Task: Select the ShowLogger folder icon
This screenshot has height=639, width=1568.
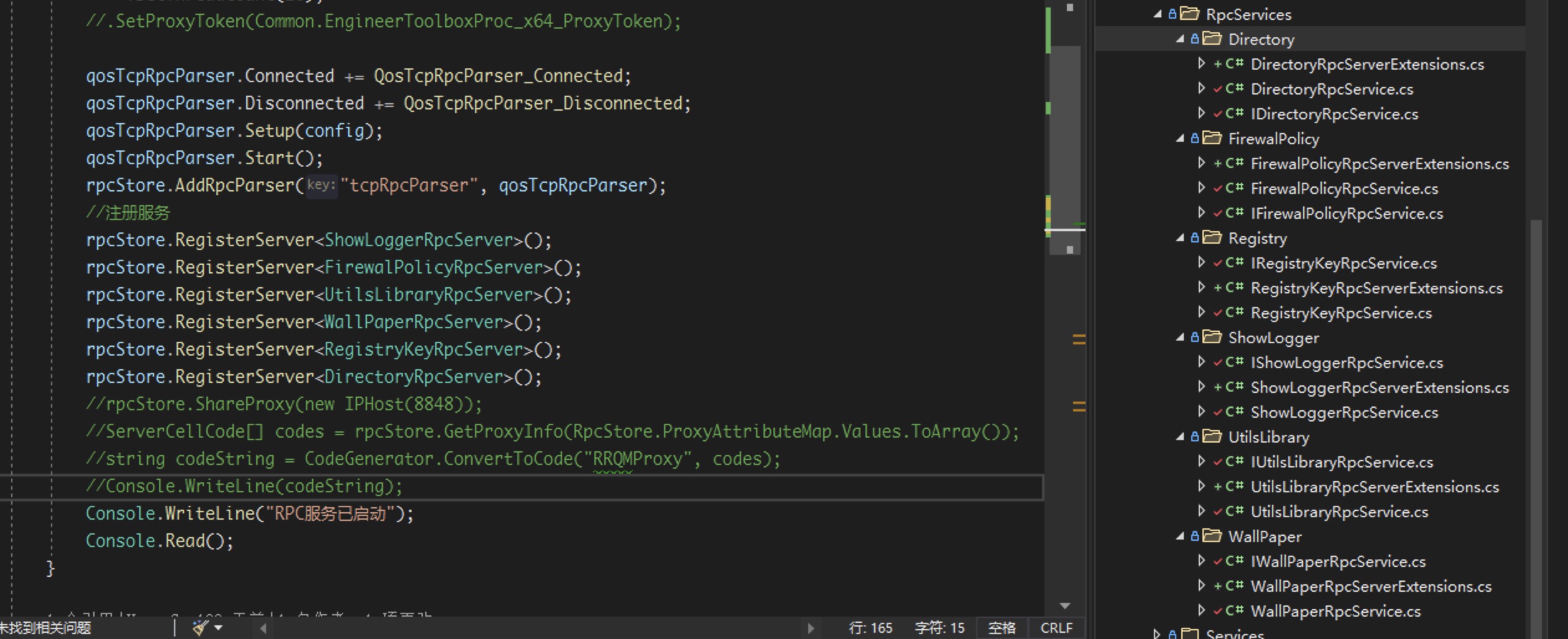Action: coord(1212,337)
